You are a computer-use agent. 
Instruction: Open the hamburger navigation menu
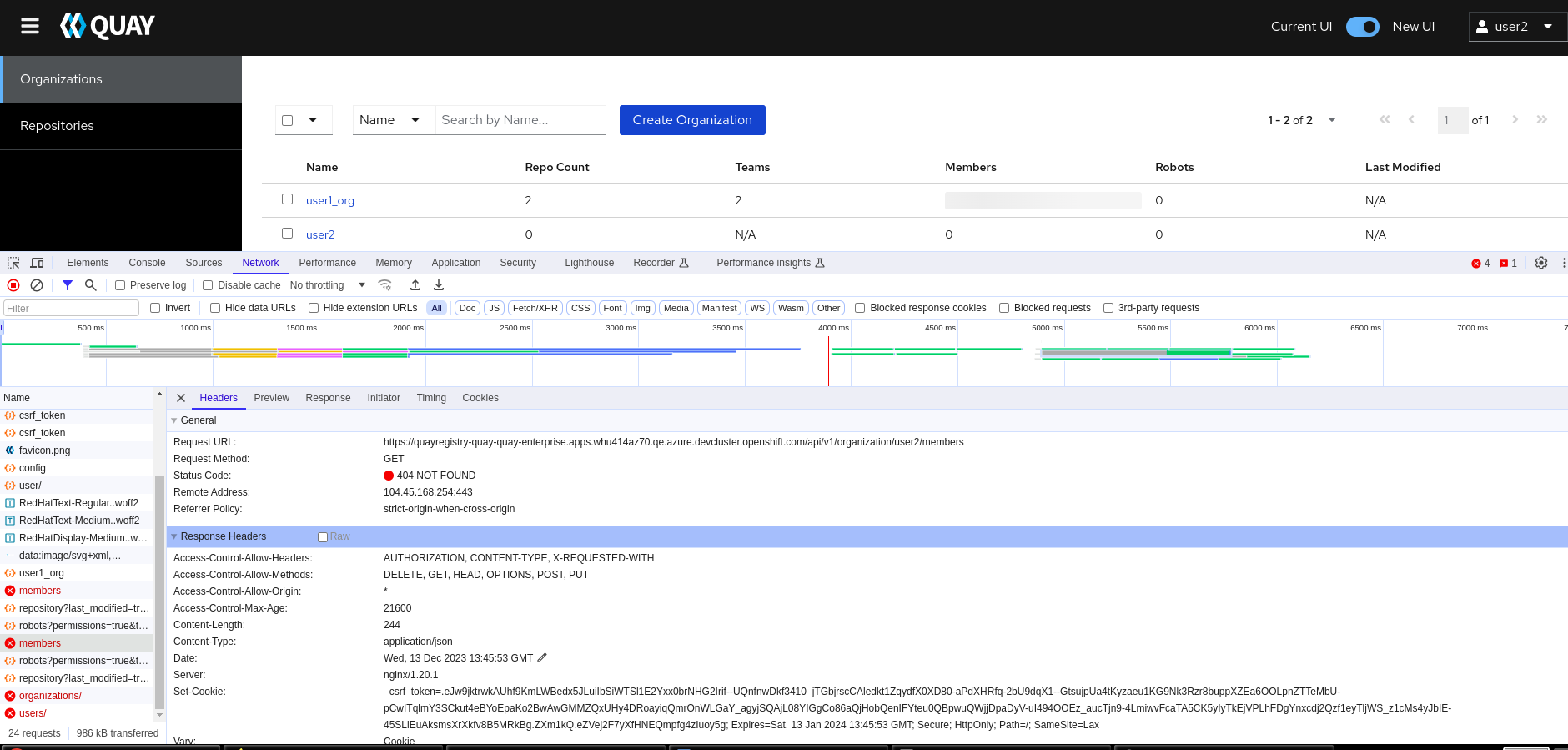coord(30,27)
